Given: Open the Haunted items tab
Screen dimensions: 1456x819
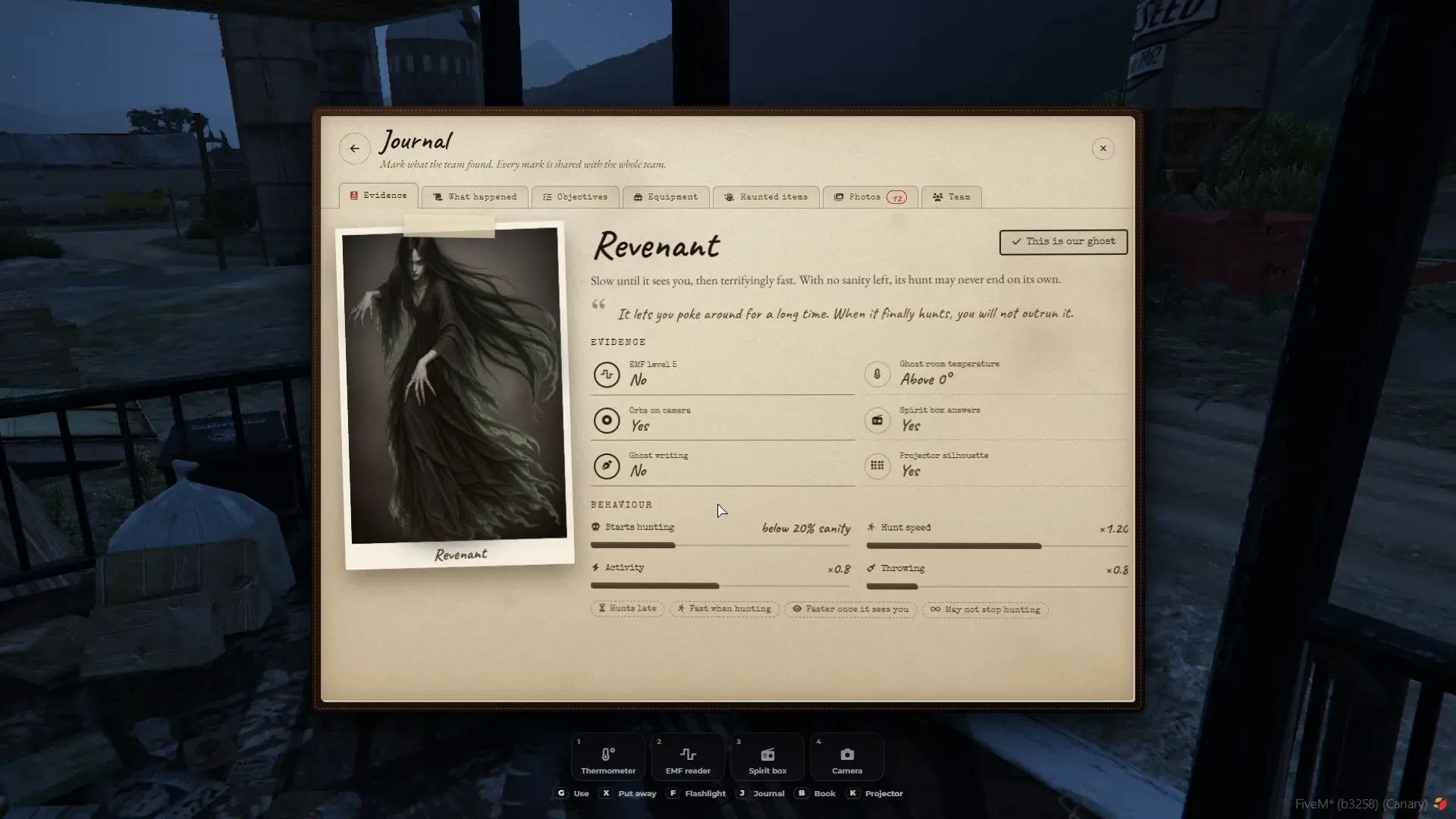Looking at the screenshot, I should pyautogui.click(x=766, y=197).
